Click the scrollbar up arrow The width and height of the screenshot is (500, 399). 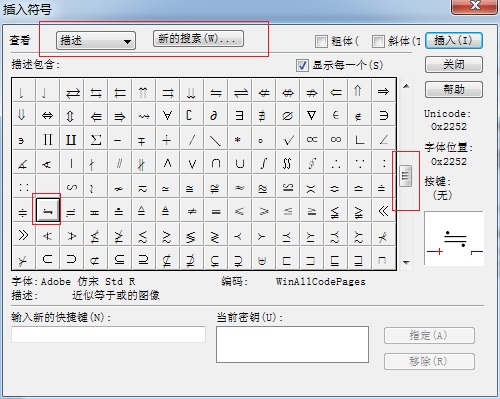(406, 86)
